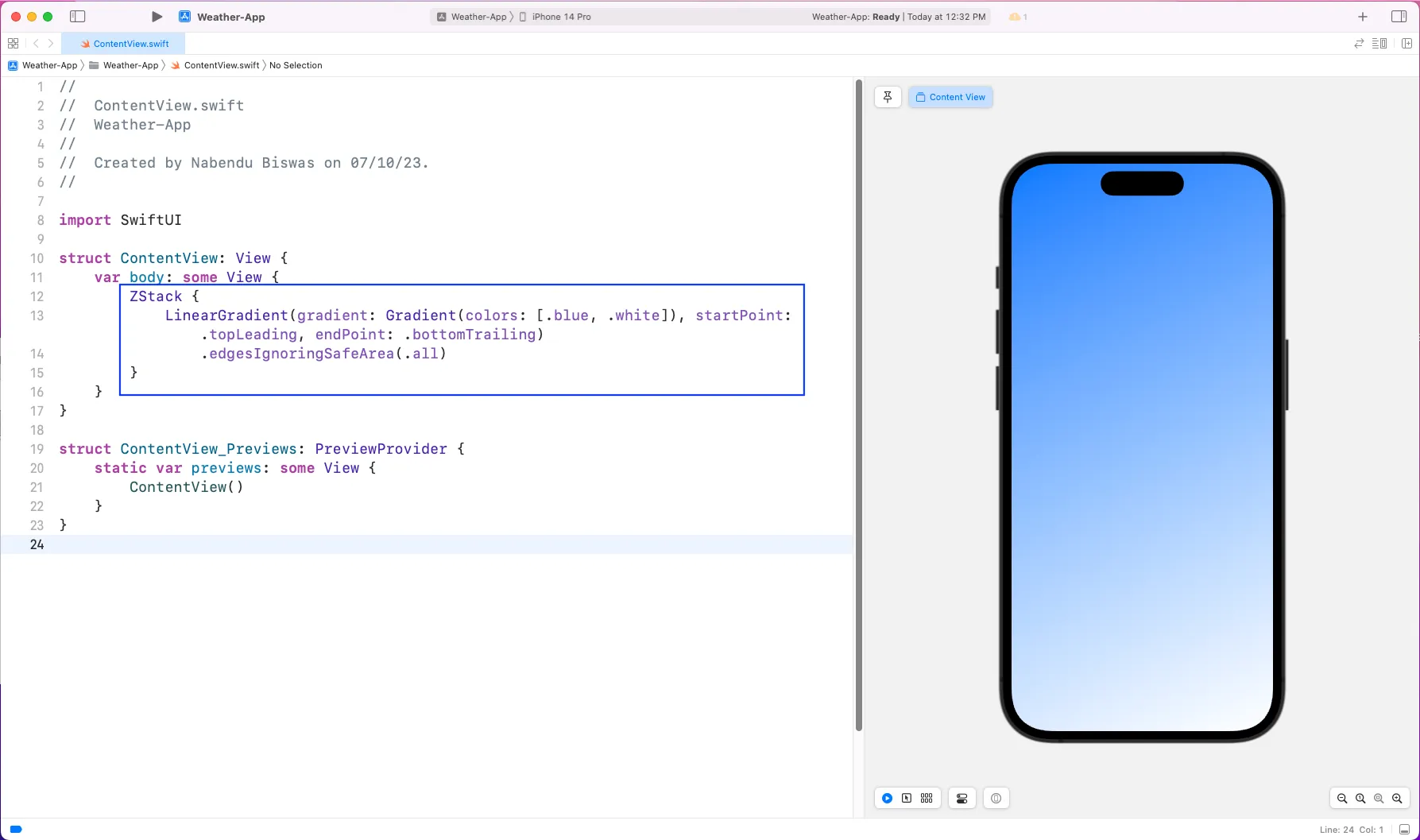Screen dimensions: 1420x840
Task: Open the editor options menu
Action: point(1379,44)
